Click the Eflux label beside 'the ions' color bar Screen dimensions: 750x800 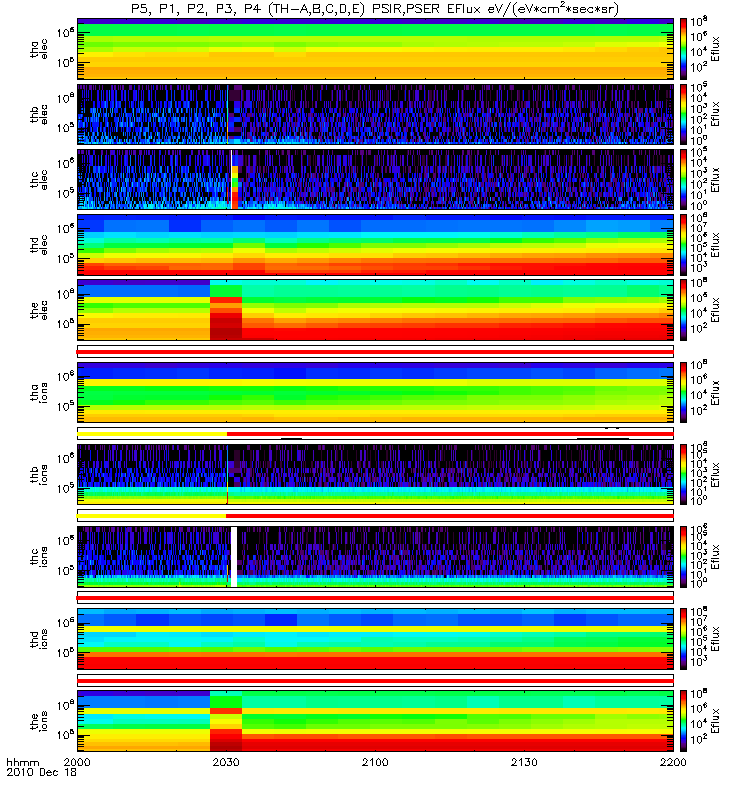pyautogui.click(x=715, y=721)
